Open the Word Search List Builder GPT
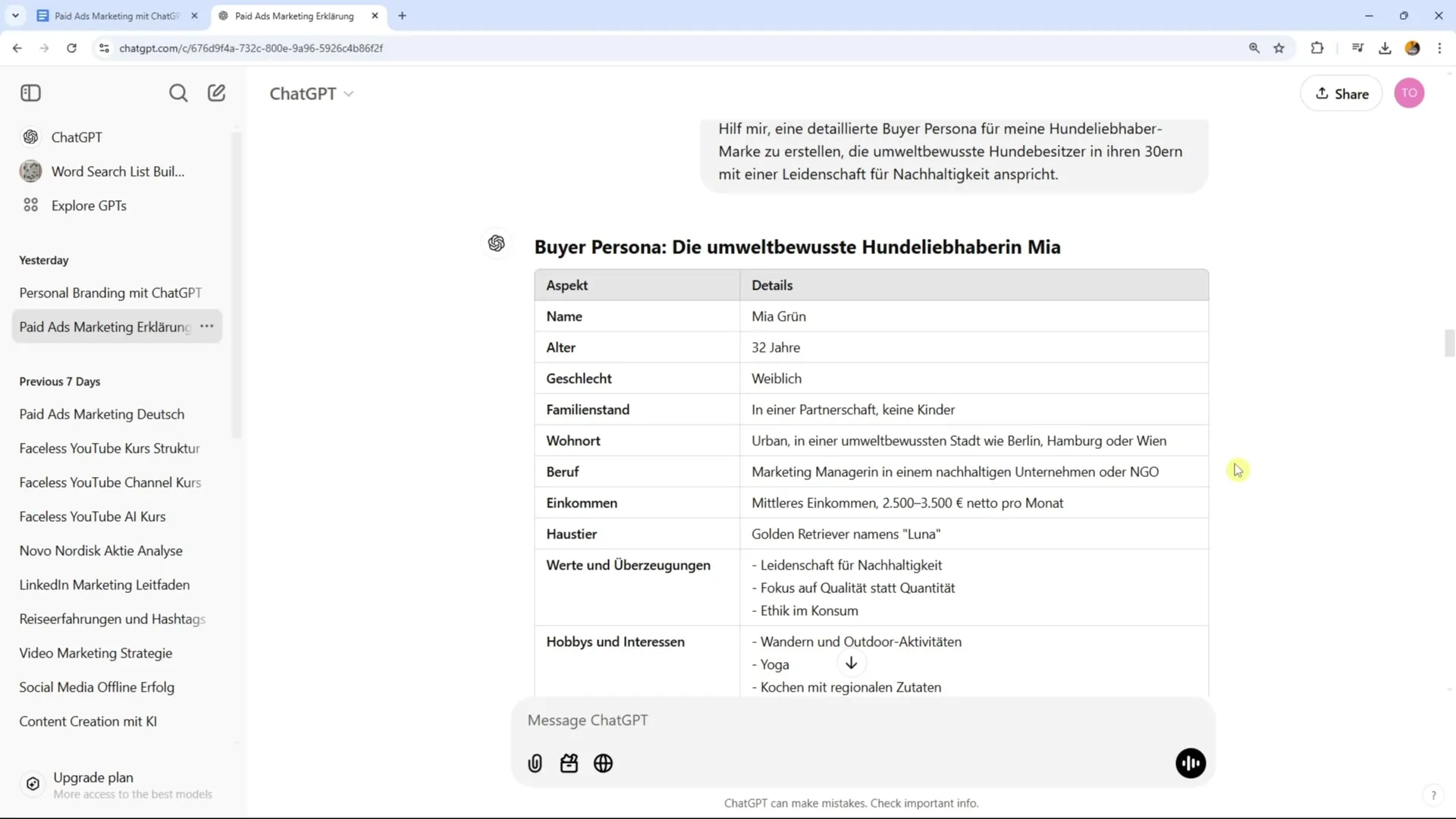Viewport: 1456px width, 819px height. [118, 171]
